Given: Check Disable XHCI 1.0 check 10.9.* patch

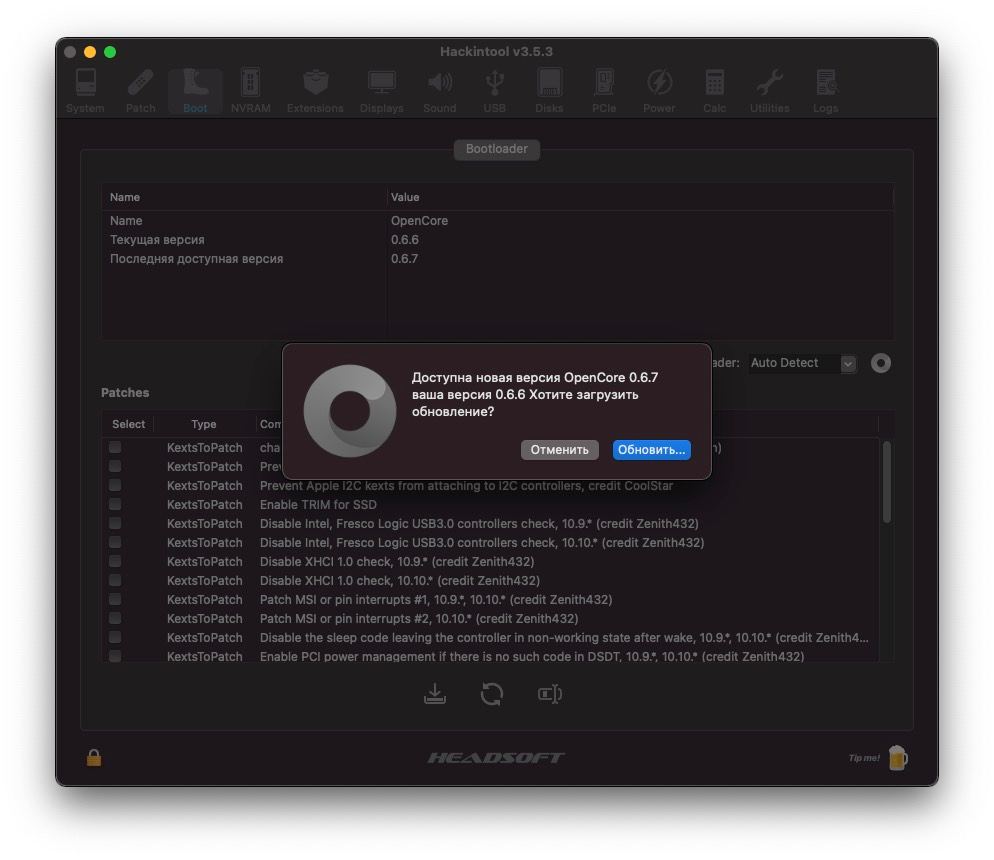Looking at the screenshot, I should pyautogui.click(x=115, y=562).
